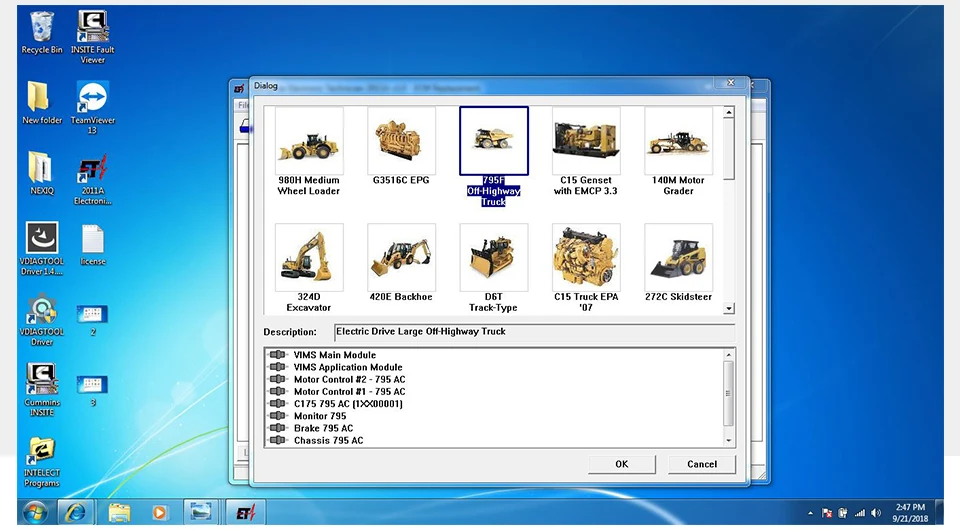This screenshot has height=530, width=960.
Task: Select the 272C Skidsteer thumbnail
Action: click(x=678, y=257)
